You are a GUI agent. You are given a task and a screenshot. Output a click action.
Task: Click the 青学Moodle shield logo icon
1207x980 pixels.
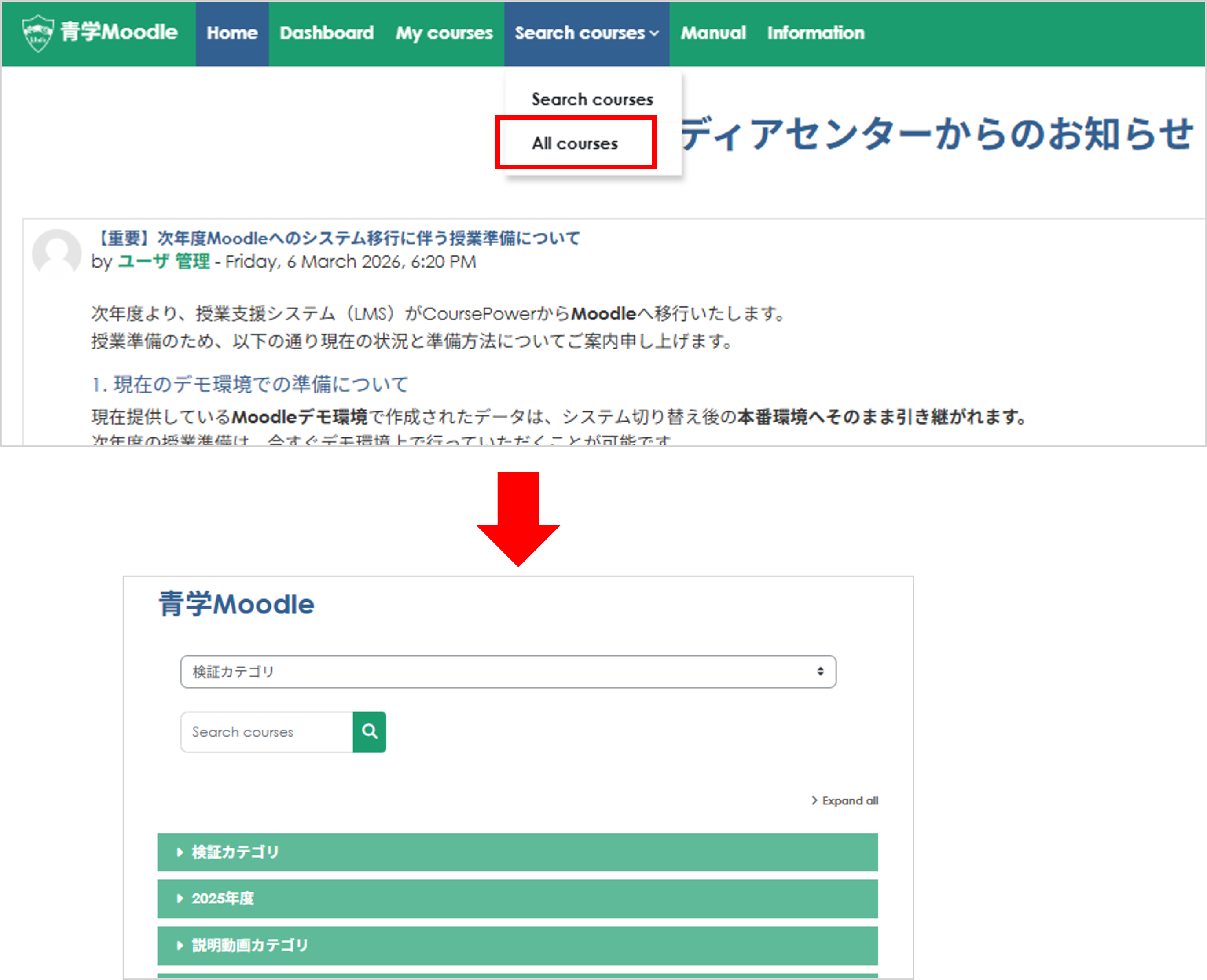click(38, 33)
